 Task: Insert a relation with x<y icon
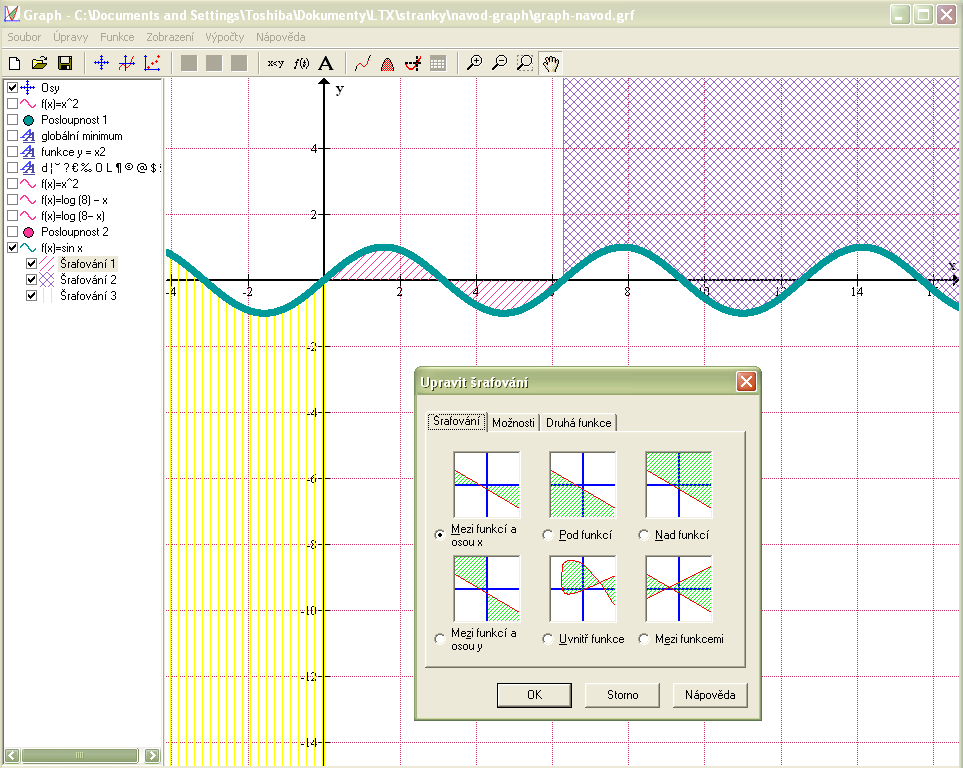[276, 63]
